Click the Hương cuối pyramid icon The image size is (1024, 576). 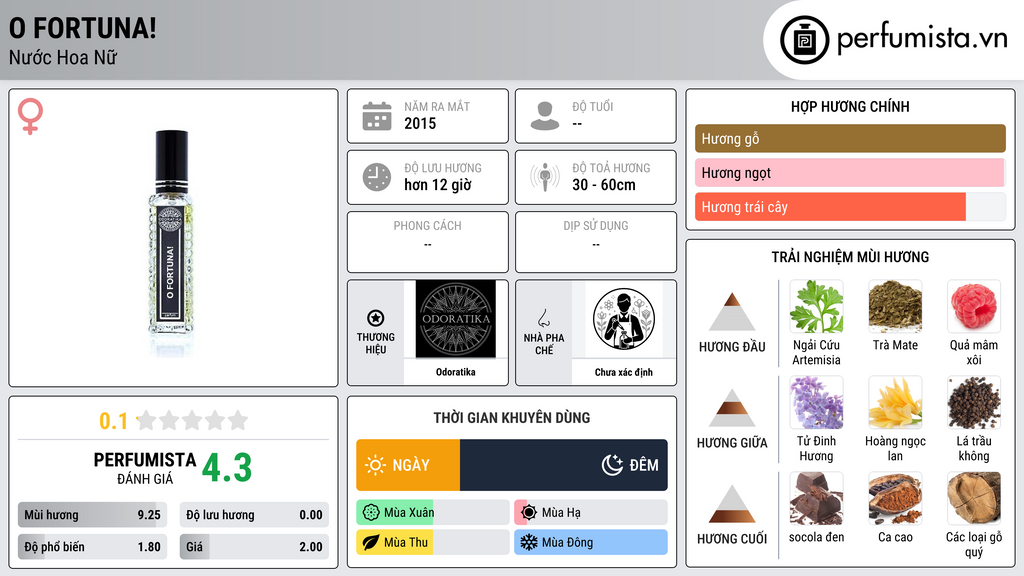[x=732, y=504]
